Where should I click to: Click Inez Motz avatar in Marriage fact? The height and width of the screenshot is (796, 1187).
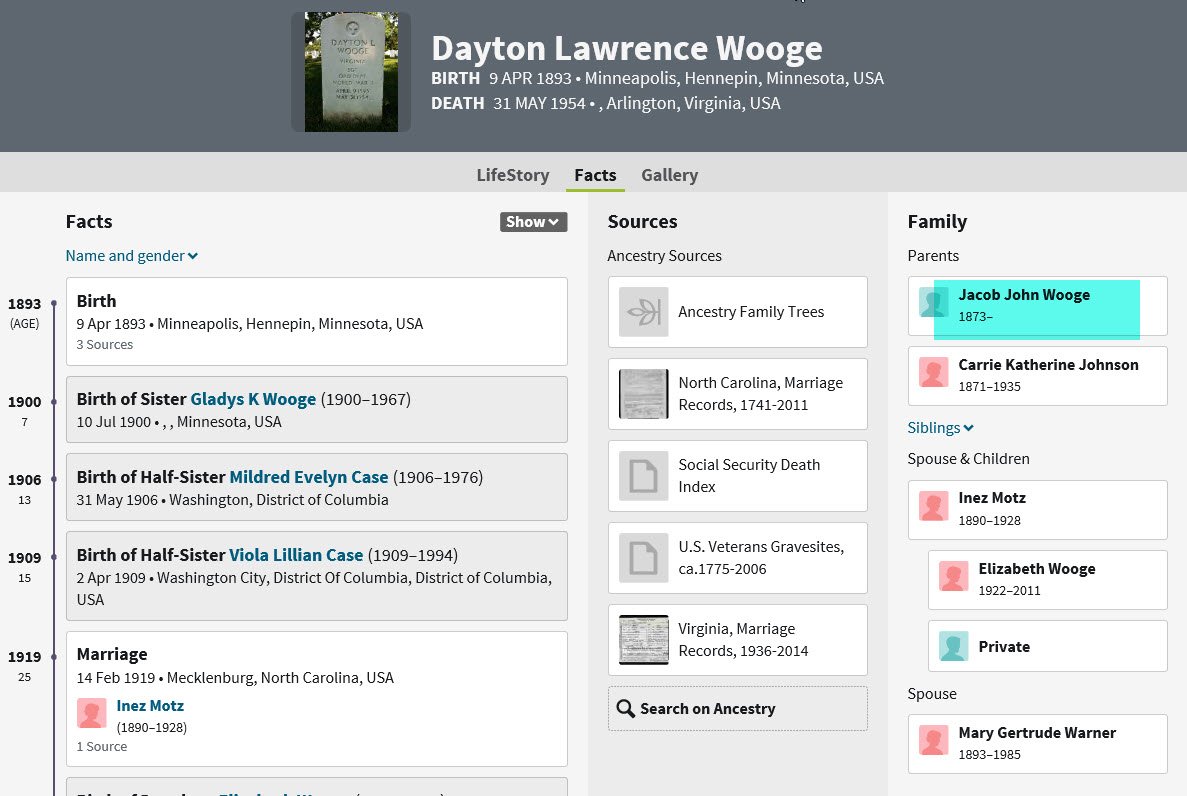coord(92,713)
